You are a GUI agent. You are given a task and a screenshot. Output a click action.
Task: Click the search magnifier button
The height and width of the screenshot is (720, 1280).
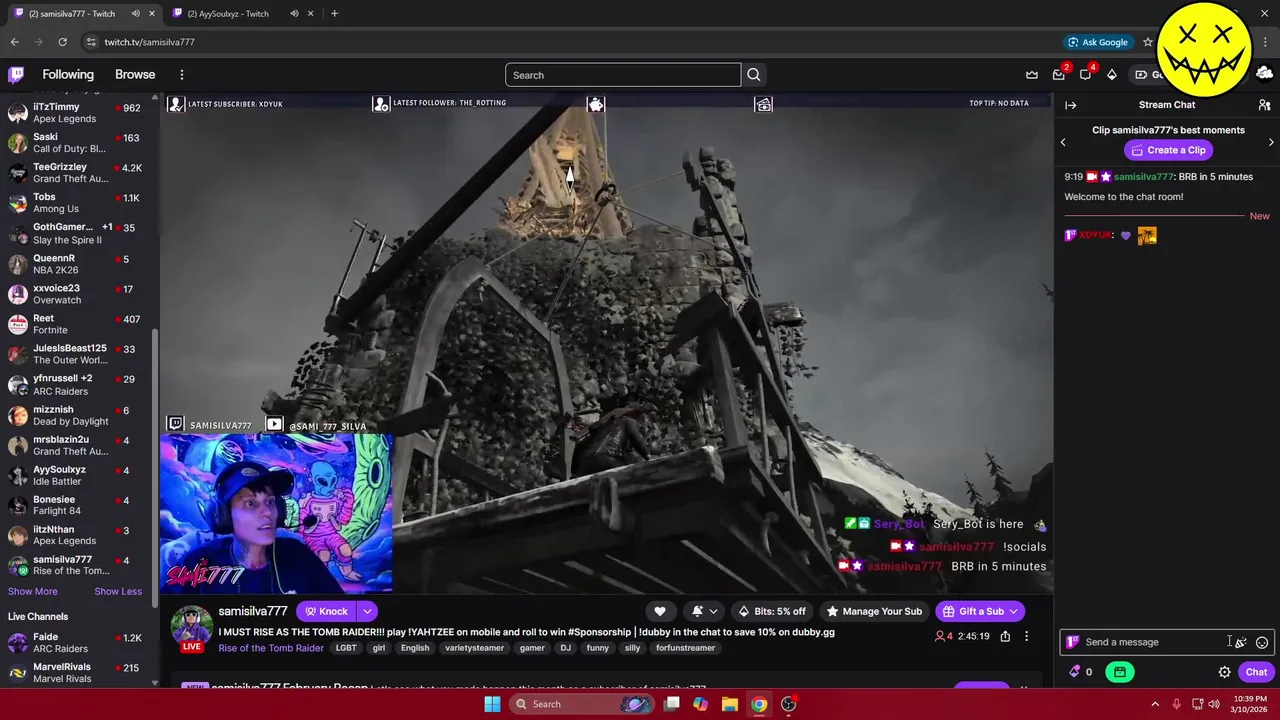tap(754, 75)
